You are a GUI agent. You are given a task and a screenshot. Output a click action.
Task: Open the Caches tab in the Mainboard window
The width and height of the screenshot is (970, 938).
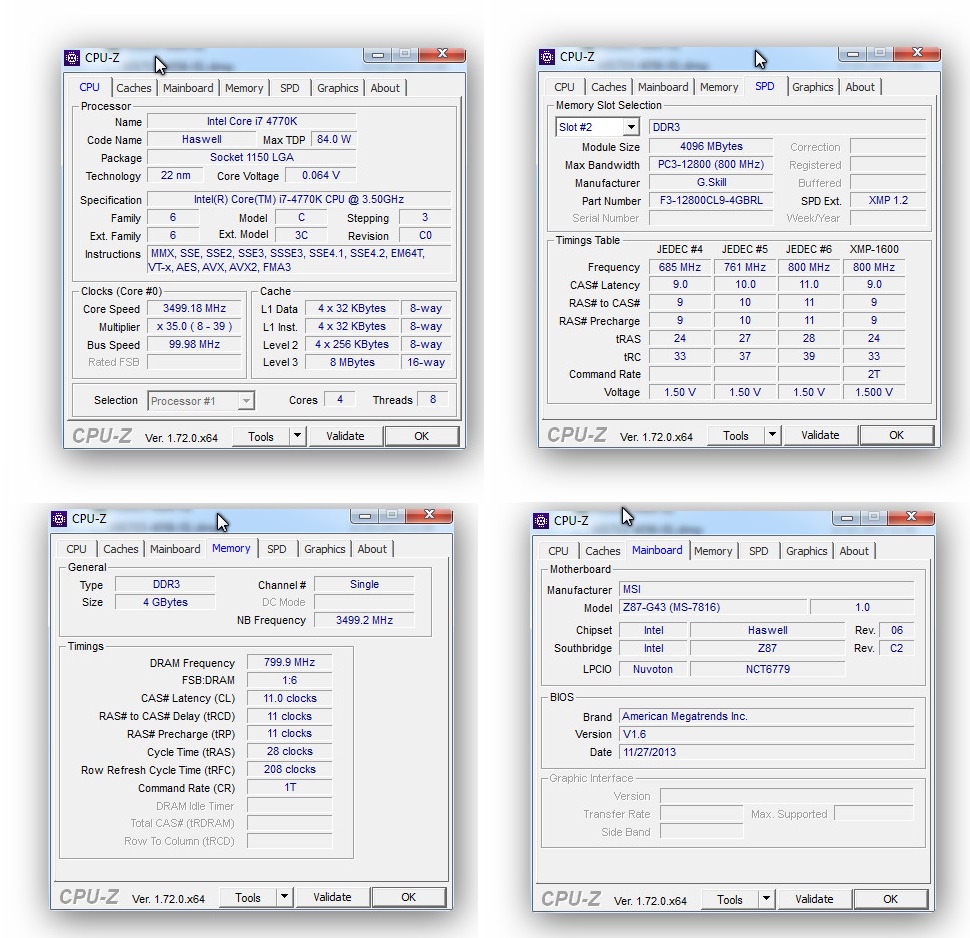(603, 551)
